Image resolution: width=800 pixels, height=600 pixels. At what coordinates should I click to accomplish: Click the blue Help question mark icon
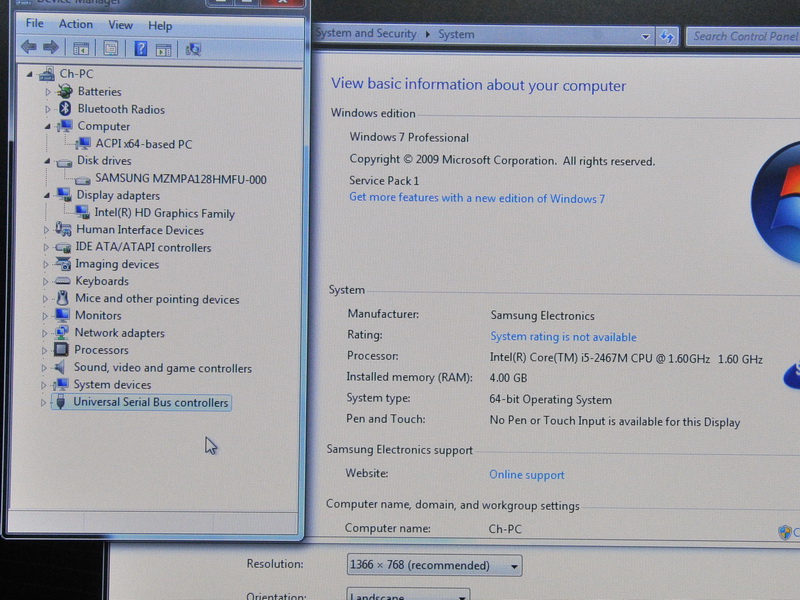click(140, 49)
